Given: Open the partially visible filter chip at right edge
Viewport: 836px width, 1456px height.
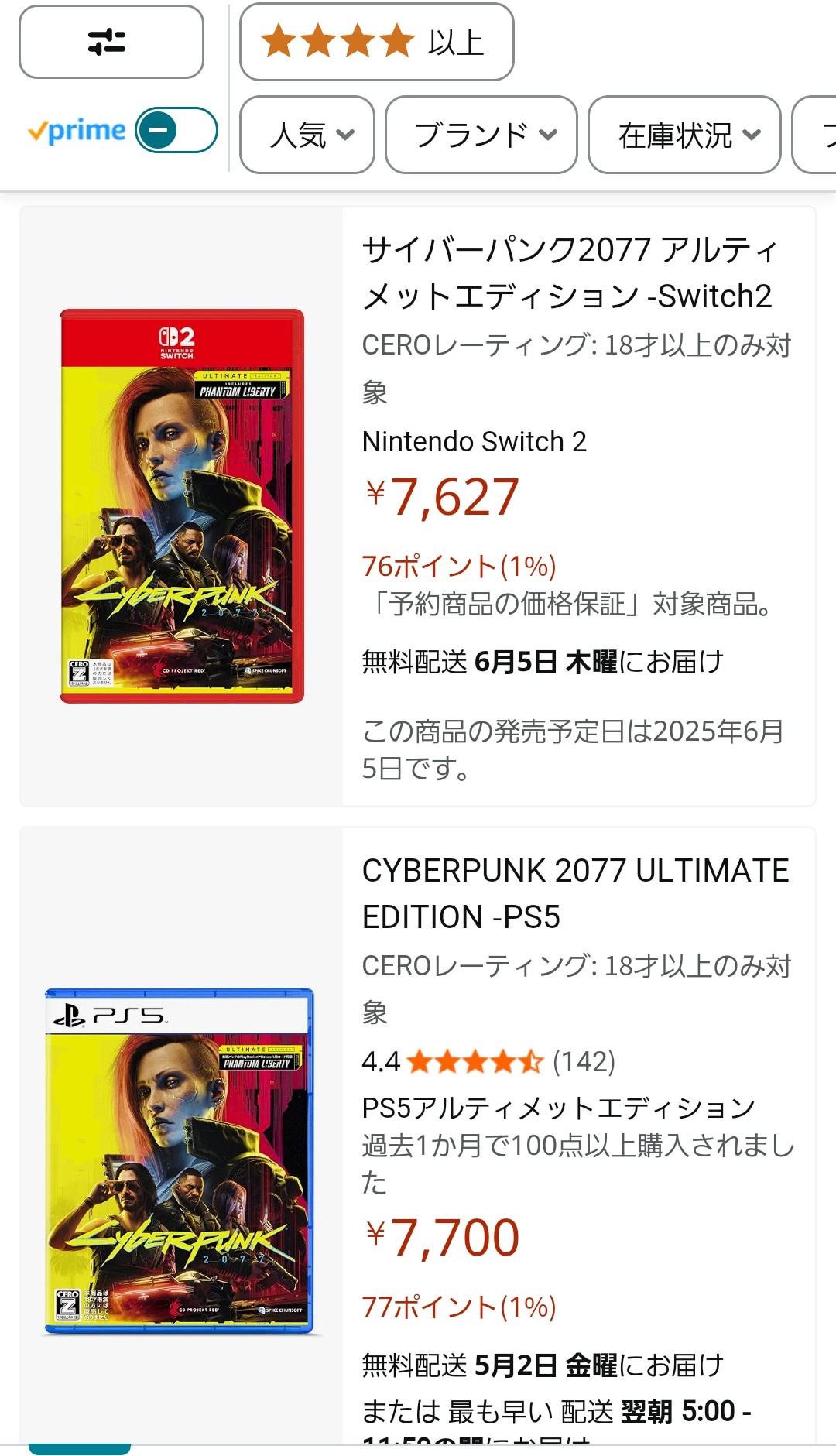Looking at the screenshot, I should click(814, 135).
